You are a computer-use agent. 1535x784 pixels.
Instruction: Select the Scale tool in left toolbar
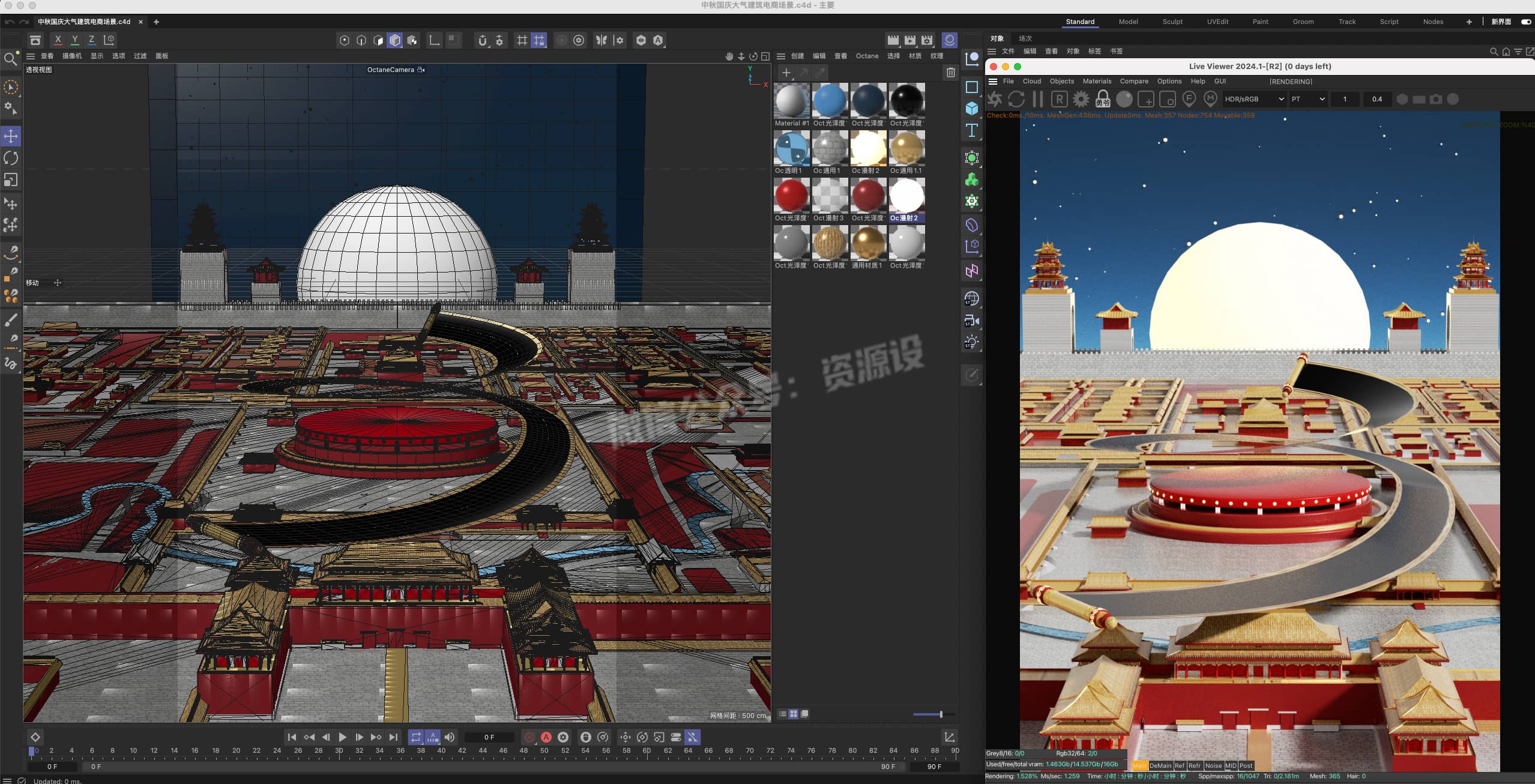coord(11,180)
